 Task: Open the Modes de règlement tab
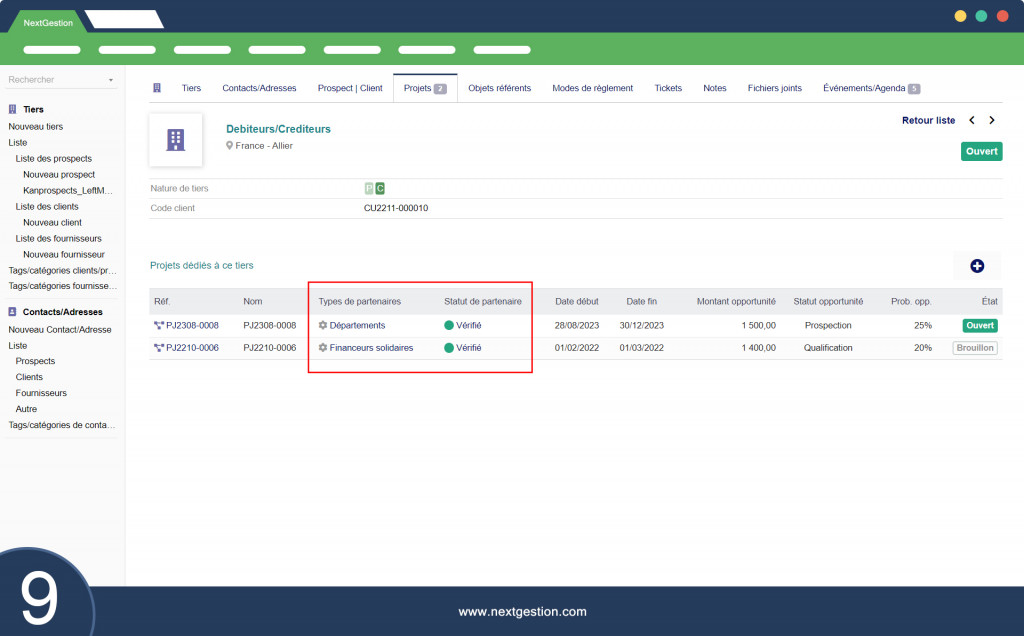pos(592,88)
